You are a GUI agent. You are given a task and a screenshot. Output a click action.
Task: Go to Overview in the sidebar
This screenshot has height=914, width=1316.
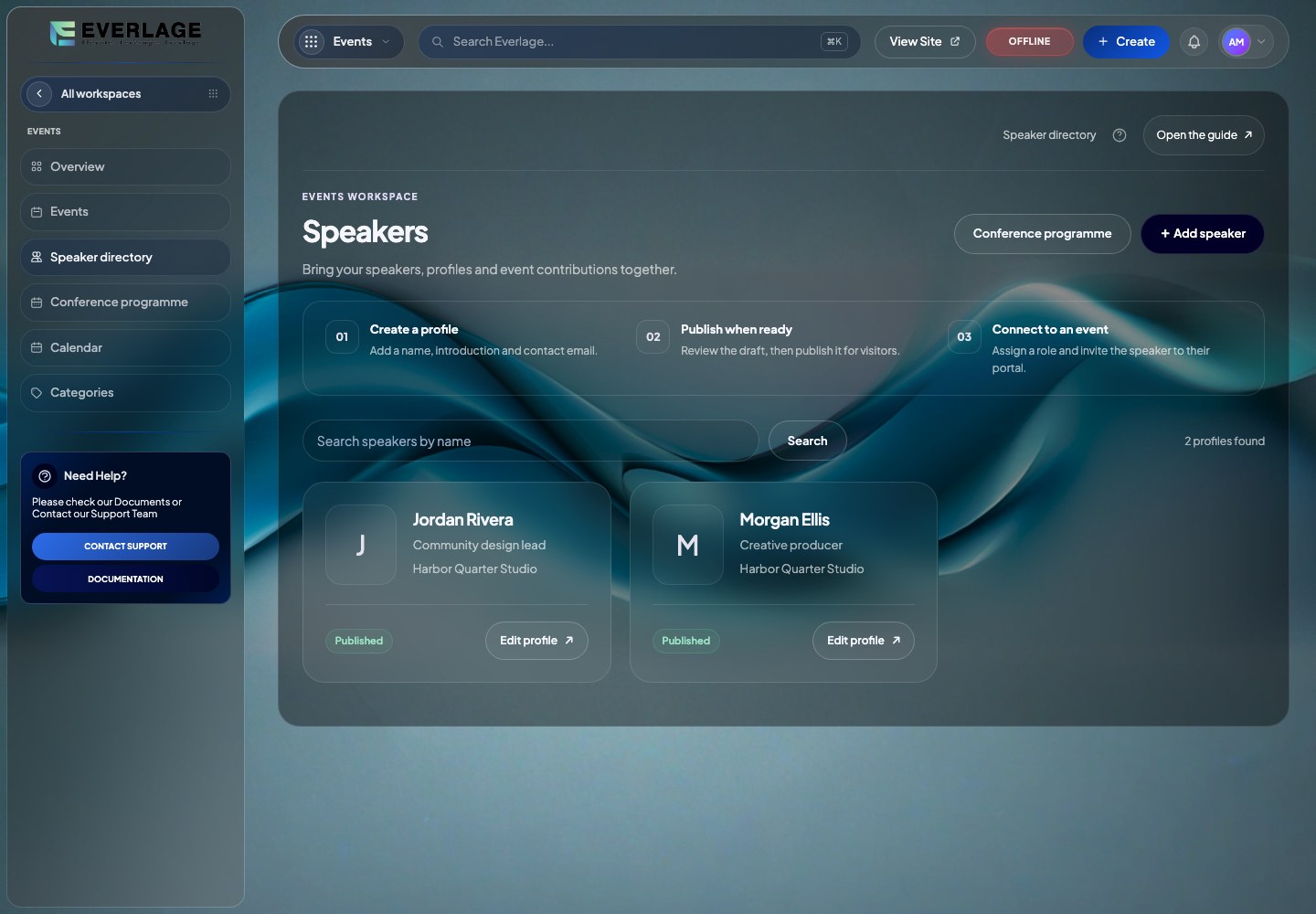125,166
